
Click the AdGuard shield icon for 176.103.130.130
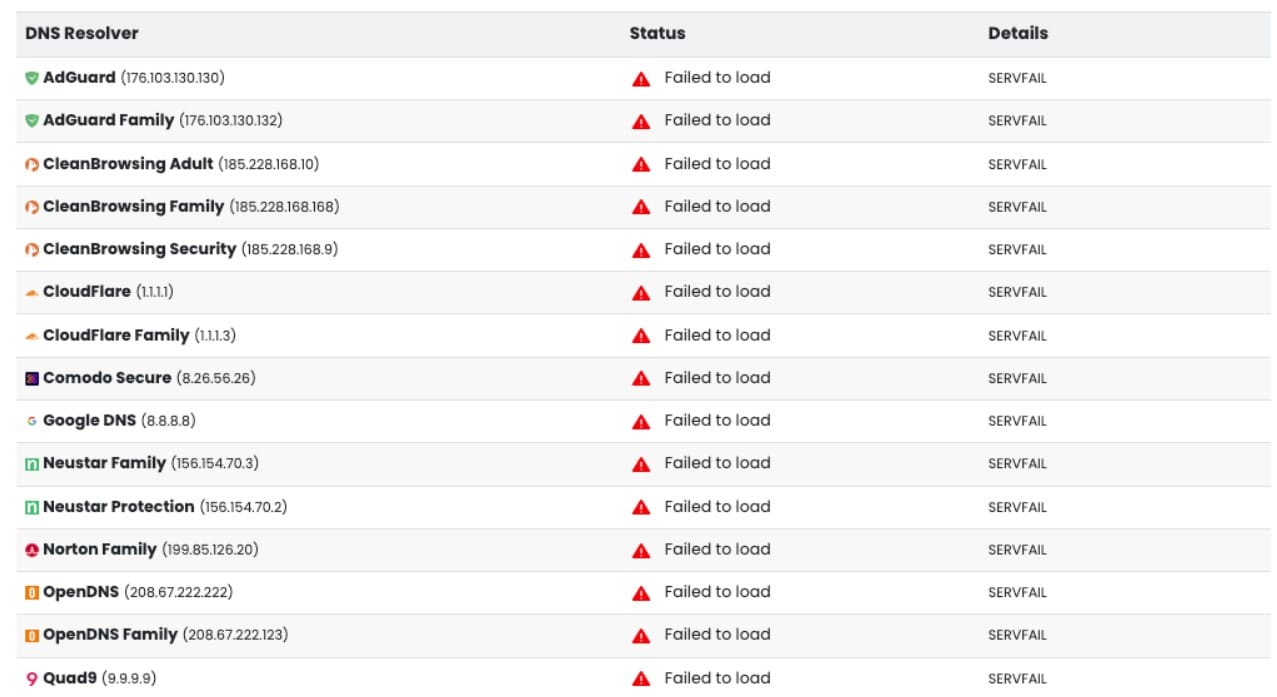(x=32, y=78)
